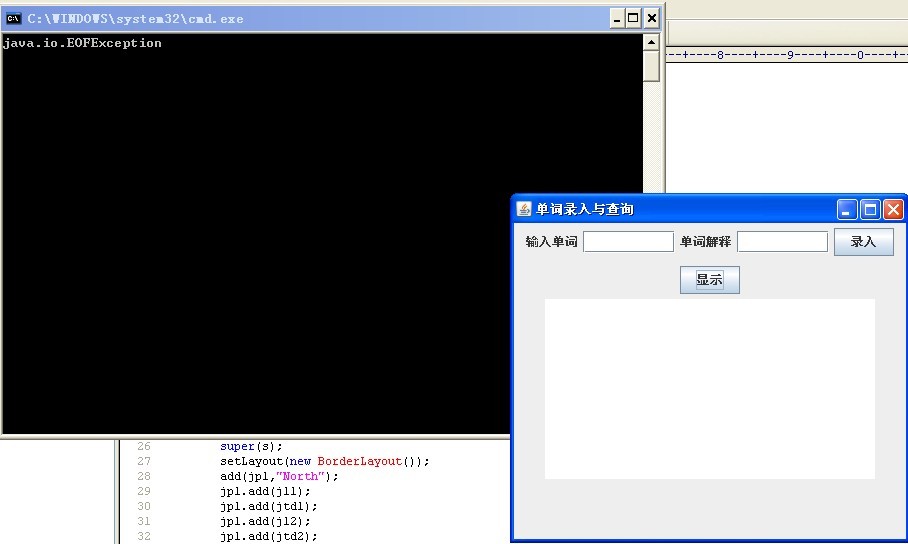Click code line jp1.add(jtd2);

click(268, 537)
